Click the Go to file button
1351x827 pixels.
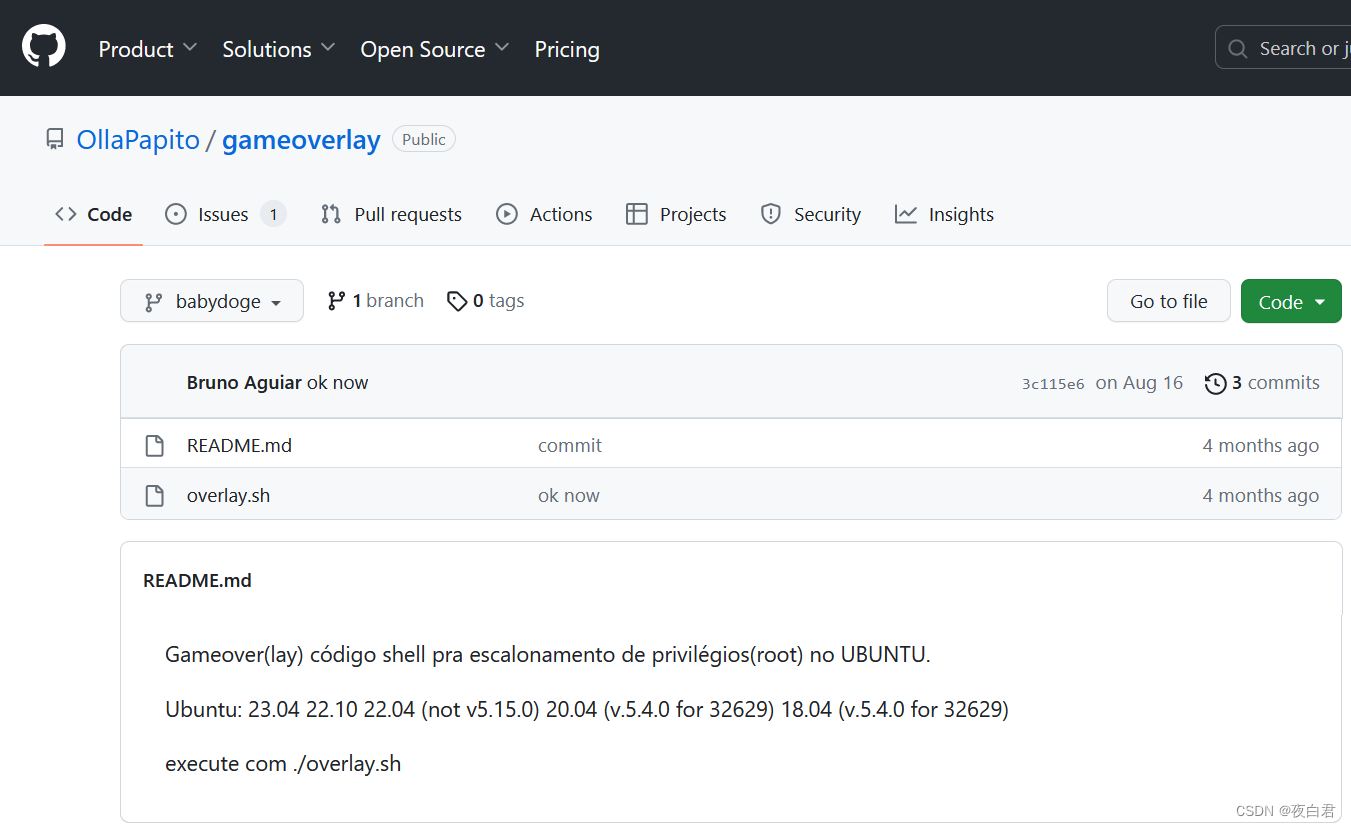coord(1169,301)
